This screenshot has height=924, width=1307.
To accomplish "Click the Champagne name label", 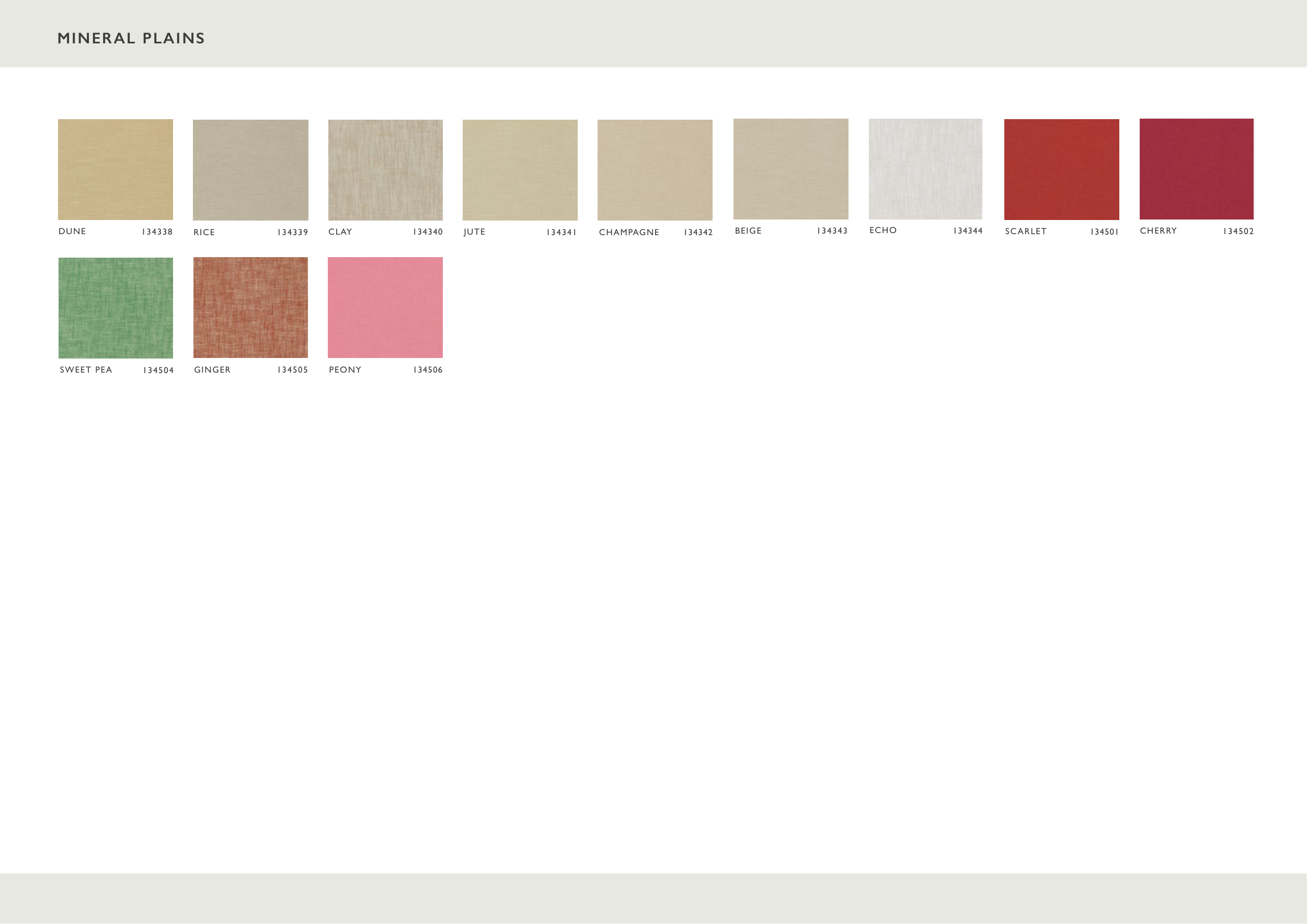I will [x=628, y=232].
